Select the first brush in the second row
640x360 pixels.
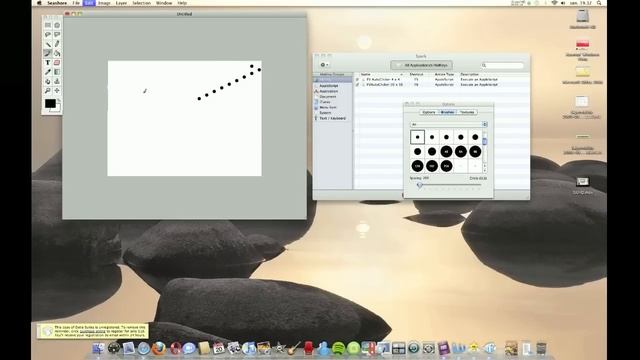[417, 152]
